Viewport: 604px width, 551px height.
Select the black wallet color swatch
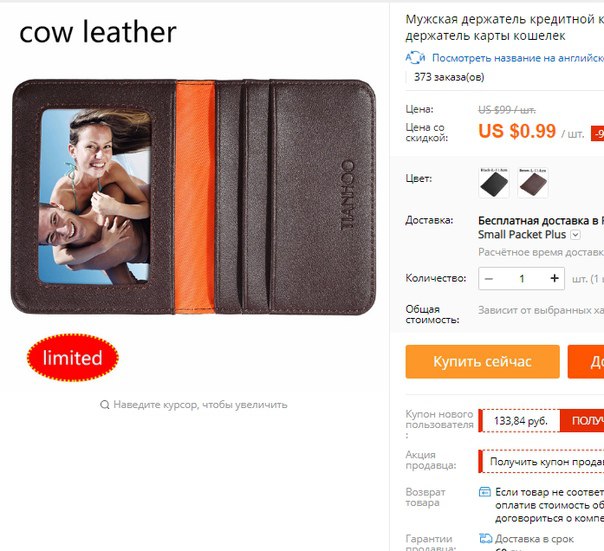494,183
